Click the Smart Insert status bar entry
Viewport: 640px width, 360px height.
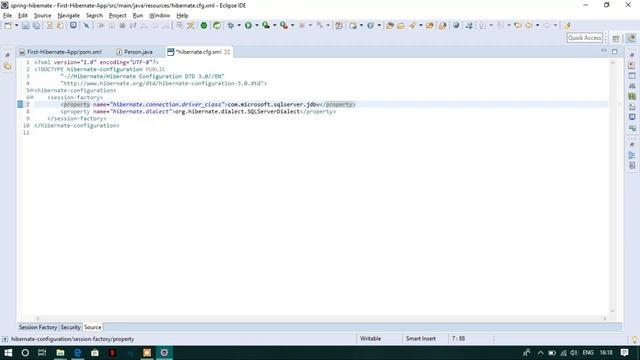tap(421, 339)
